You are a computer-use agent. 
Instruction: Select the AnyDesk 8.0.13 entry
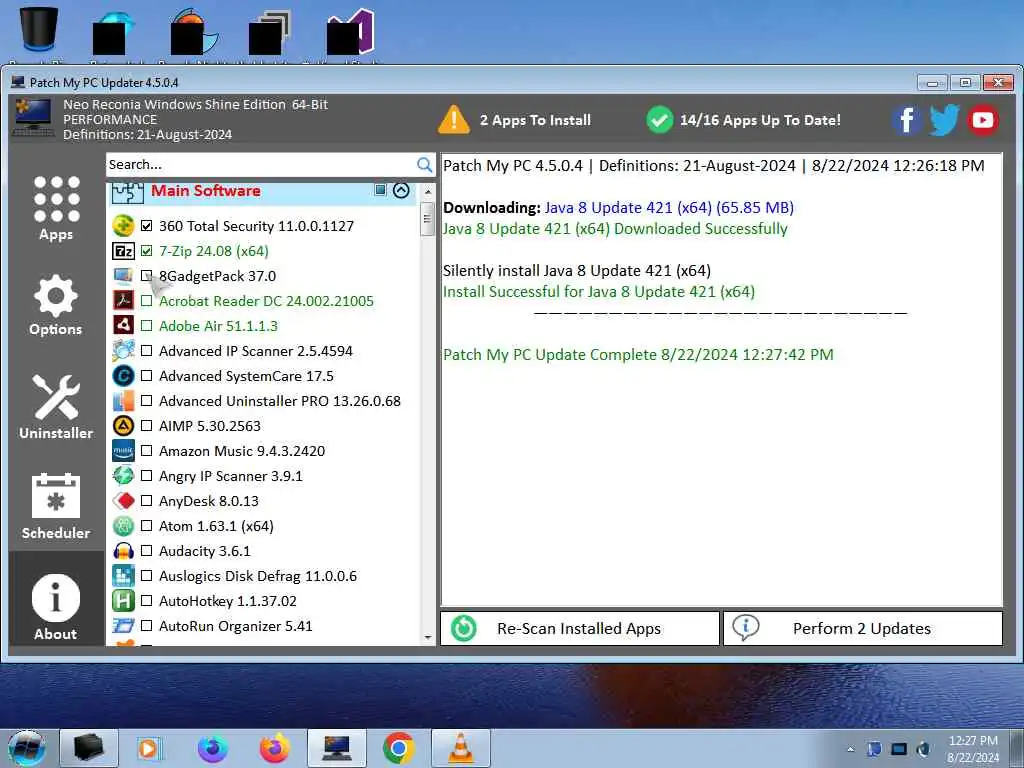208,501
